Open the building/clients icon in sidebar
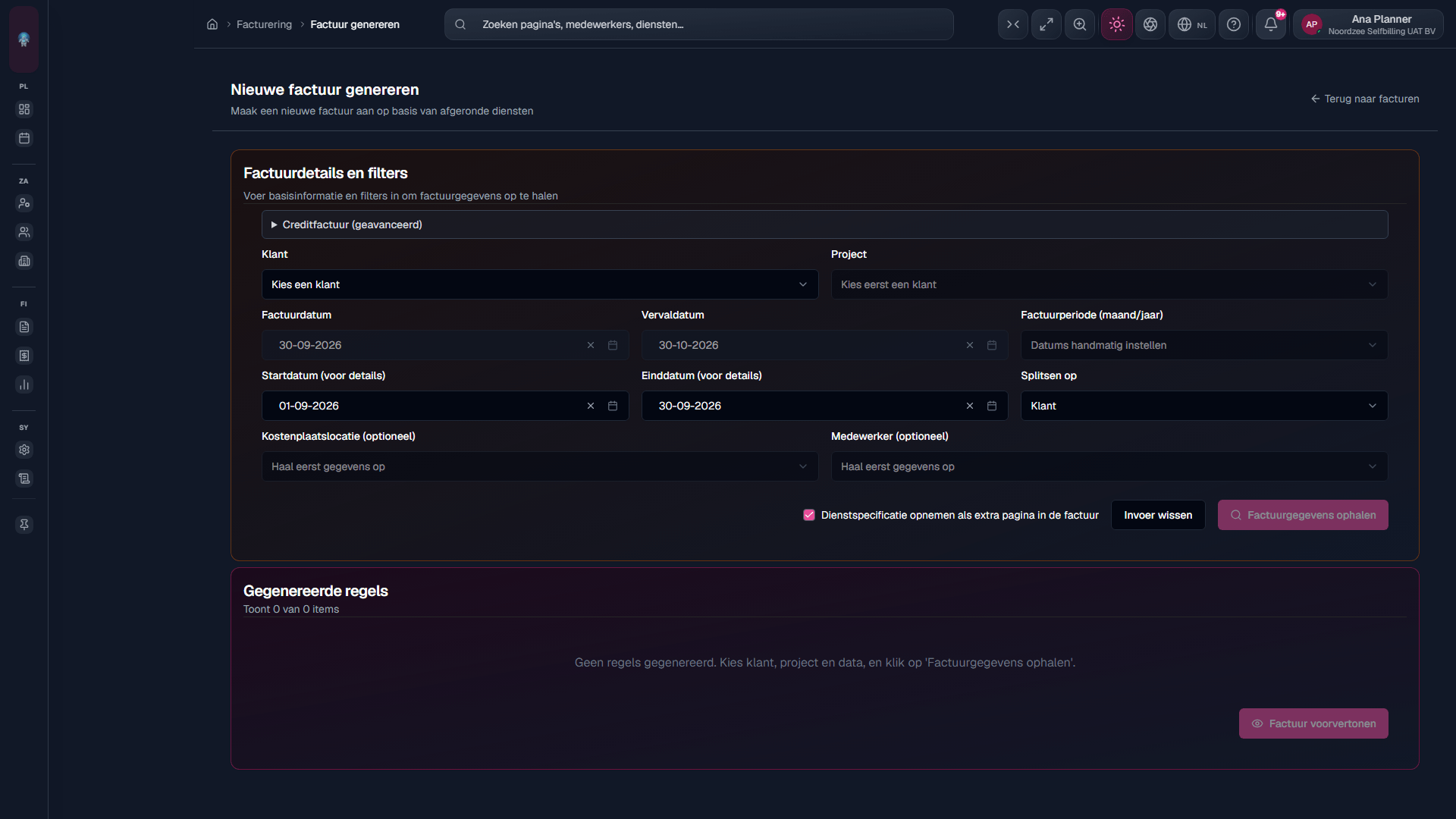 pos(24,261)
